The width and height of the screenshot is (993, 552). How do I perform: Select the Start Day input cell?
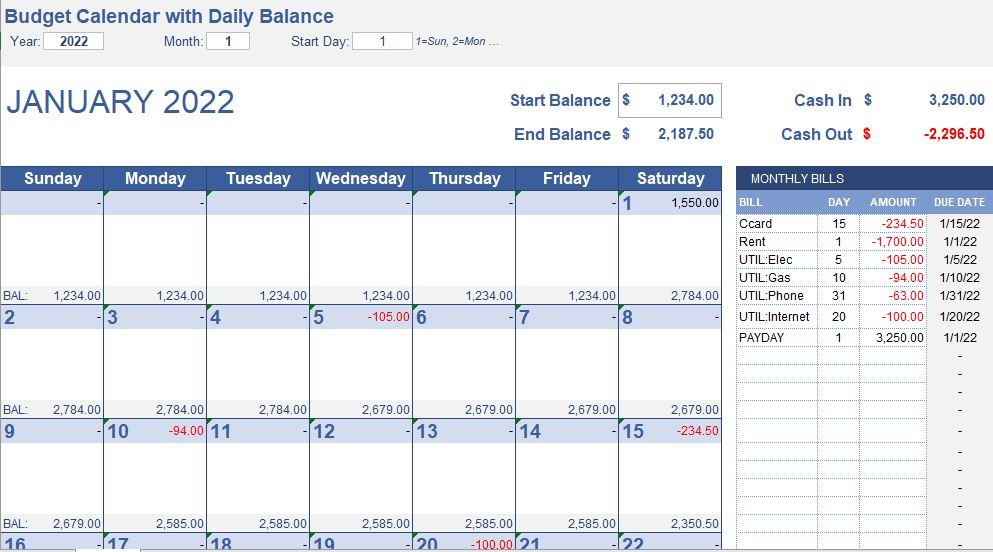tap(383, 41)
